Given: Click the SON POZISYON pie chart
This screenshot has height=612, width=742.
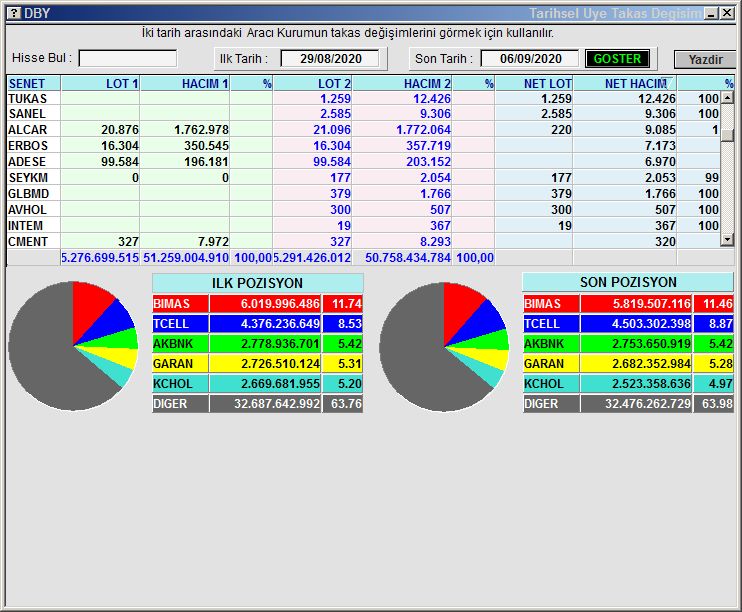Looking at the screenshot, I should [x=444, y=346].
